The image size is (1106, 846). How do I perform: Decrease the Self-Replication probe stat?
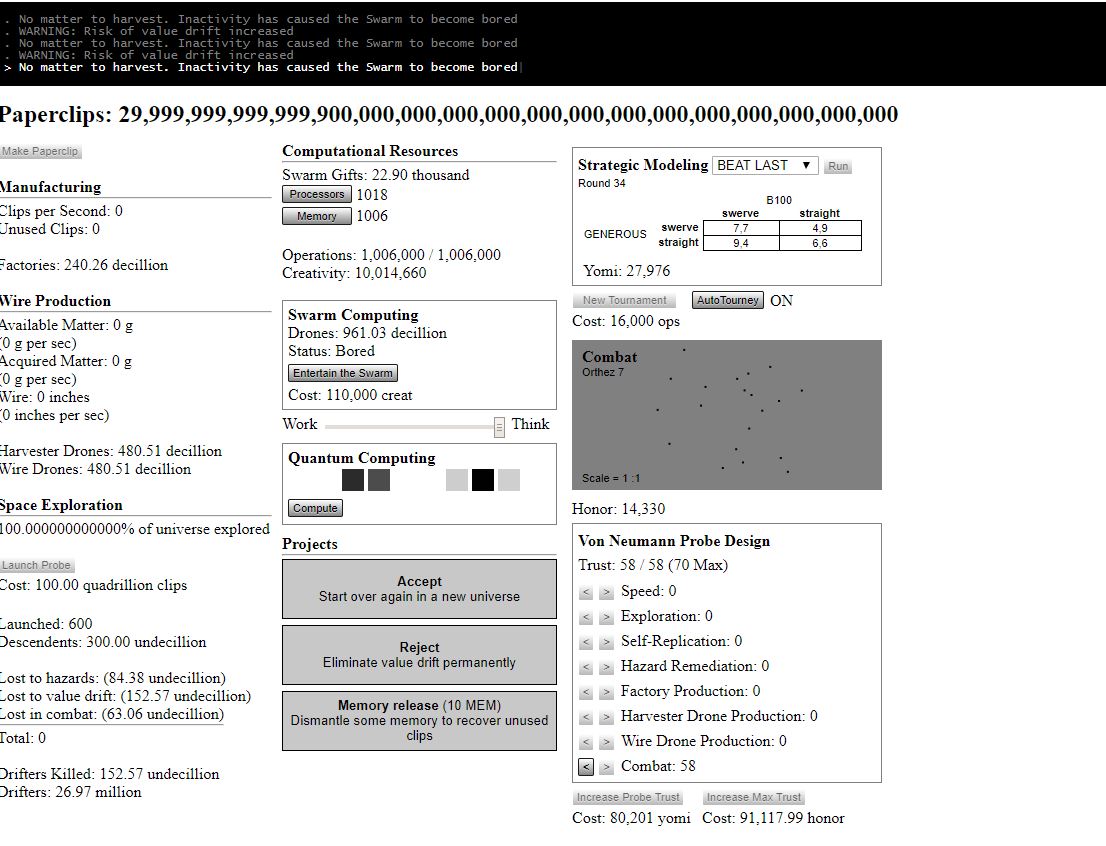585,642
